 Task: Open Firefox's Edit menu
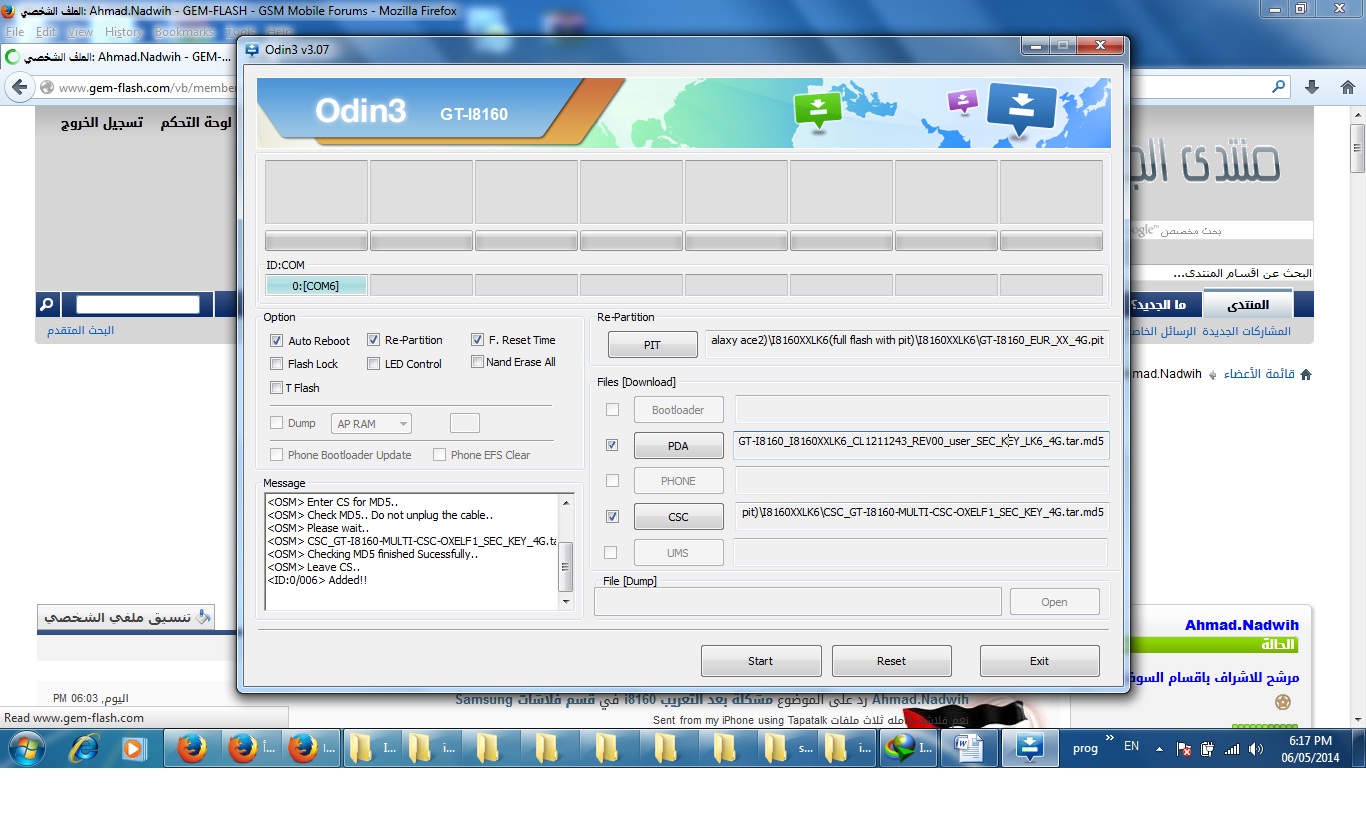coord(46,32)
